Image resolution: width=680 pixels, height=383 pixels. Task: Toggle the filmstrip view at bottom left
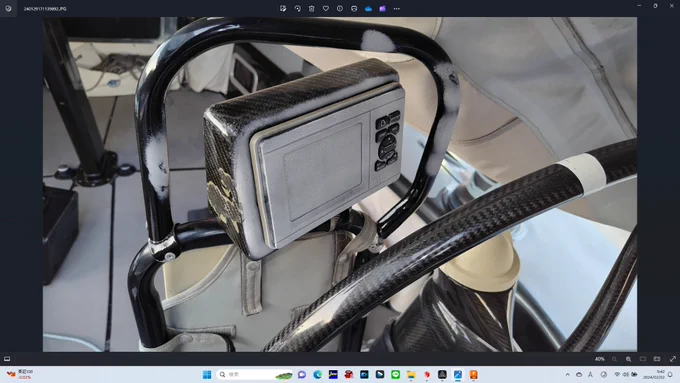(x=7, y=359)
